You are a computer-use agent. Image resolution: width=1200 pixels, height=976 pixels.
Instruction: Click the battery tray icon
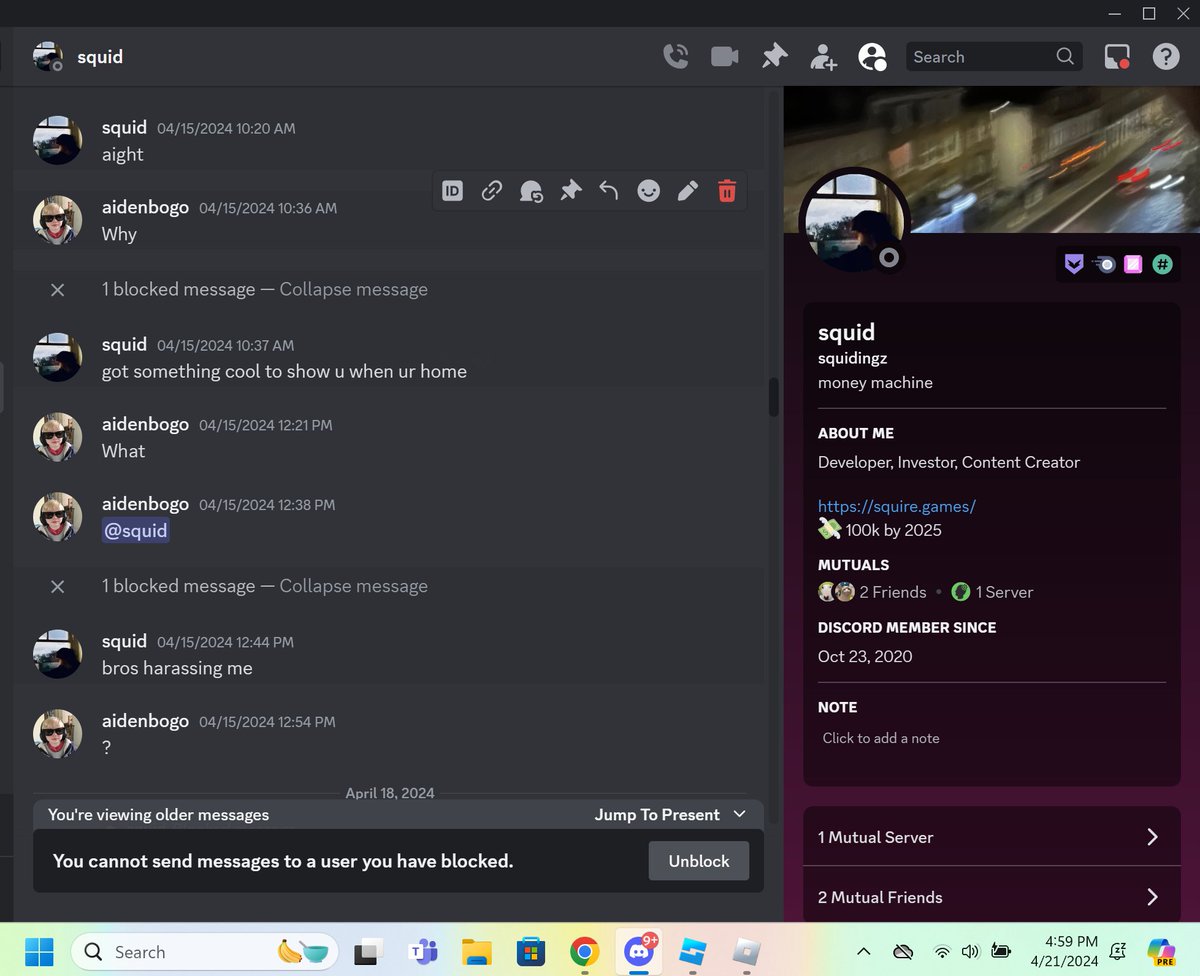point(1000,952)
